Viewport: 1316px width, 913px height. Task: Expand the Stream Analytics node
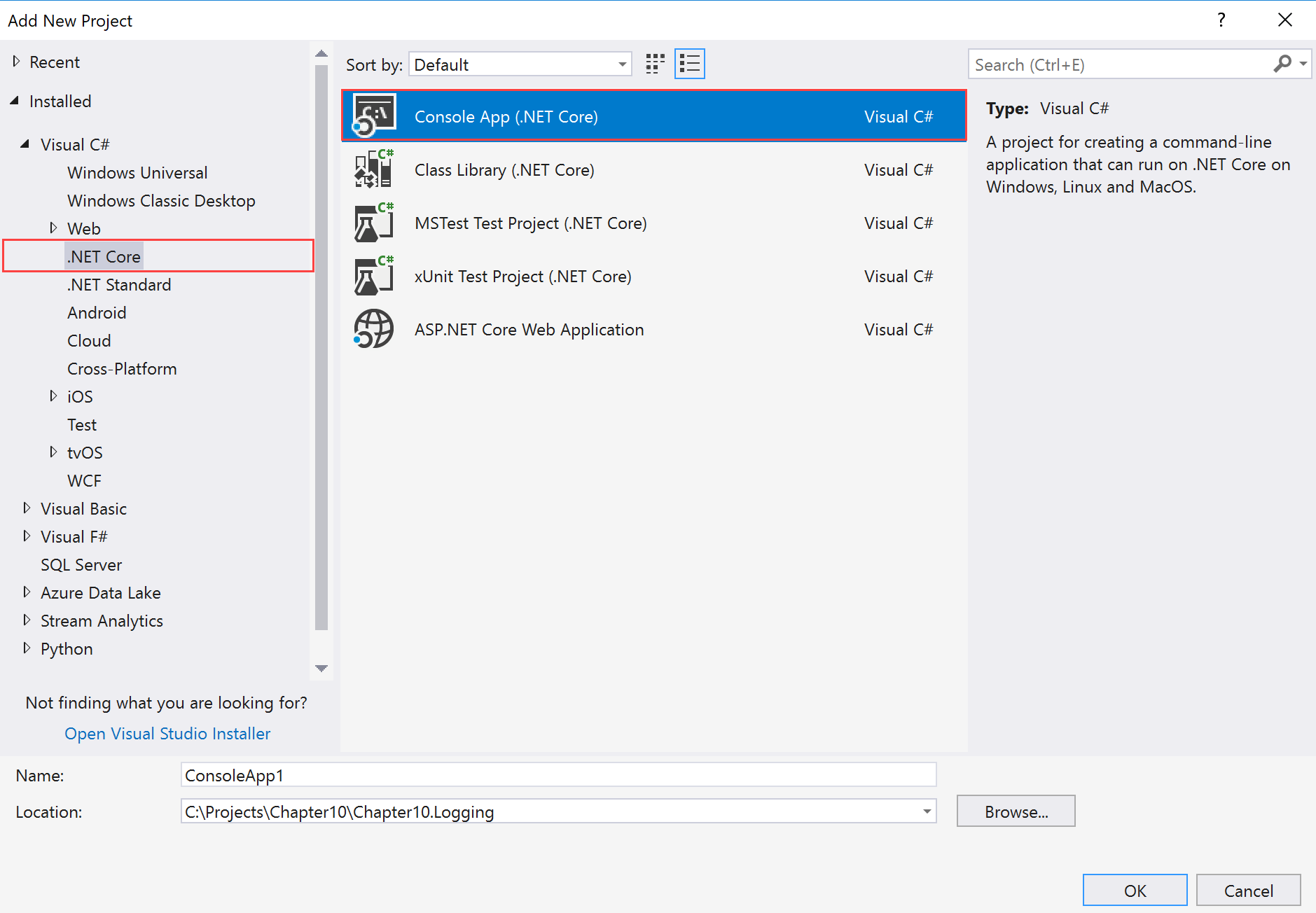[27, 620]
